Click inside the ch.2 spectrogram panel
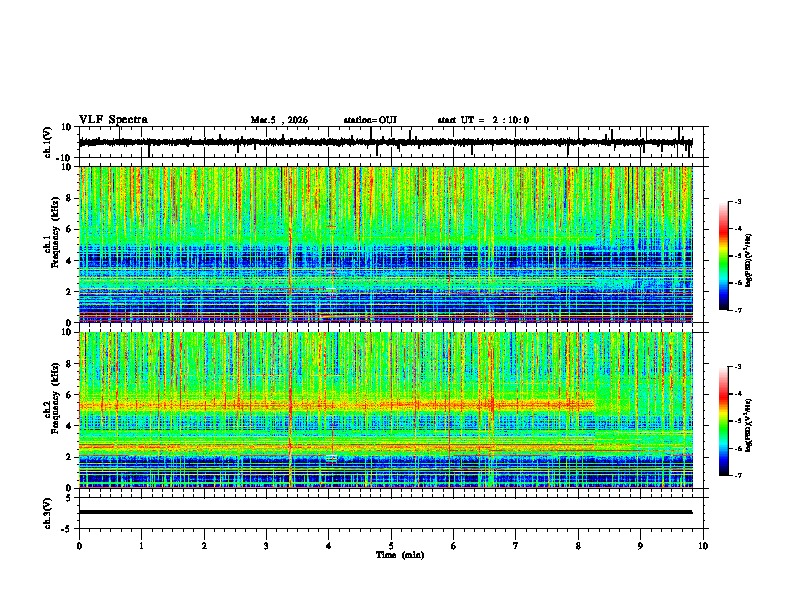Screen dimensions: 792x612 click(385, 410)
